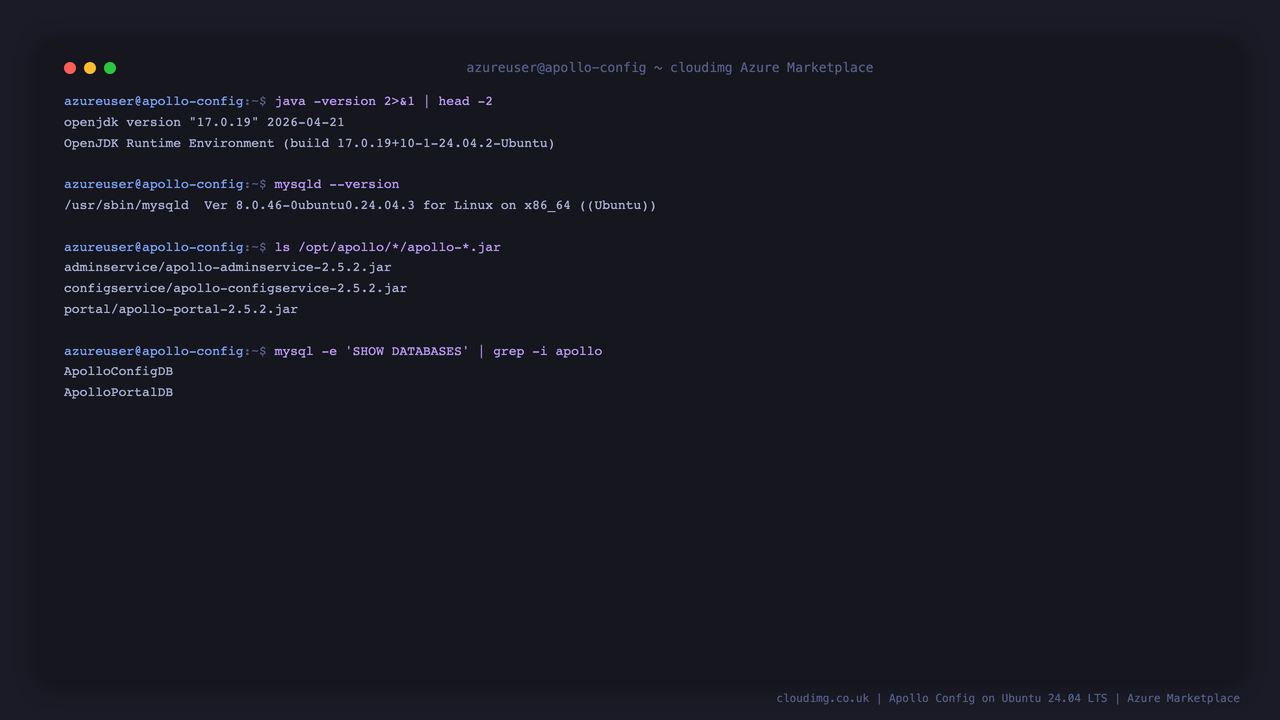Select apollo-adminservice-2.5.2.jar file path
The width and height of the screenshot is (1280, 720).
[x=228, y=267]
